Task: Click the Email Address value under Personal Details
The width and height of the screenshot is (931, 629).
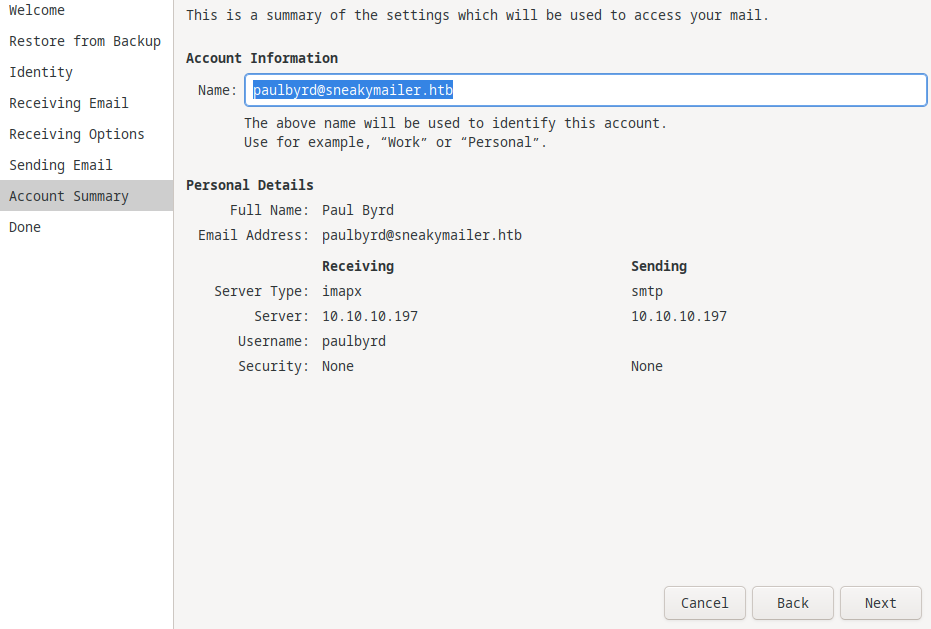Action: 421,235
